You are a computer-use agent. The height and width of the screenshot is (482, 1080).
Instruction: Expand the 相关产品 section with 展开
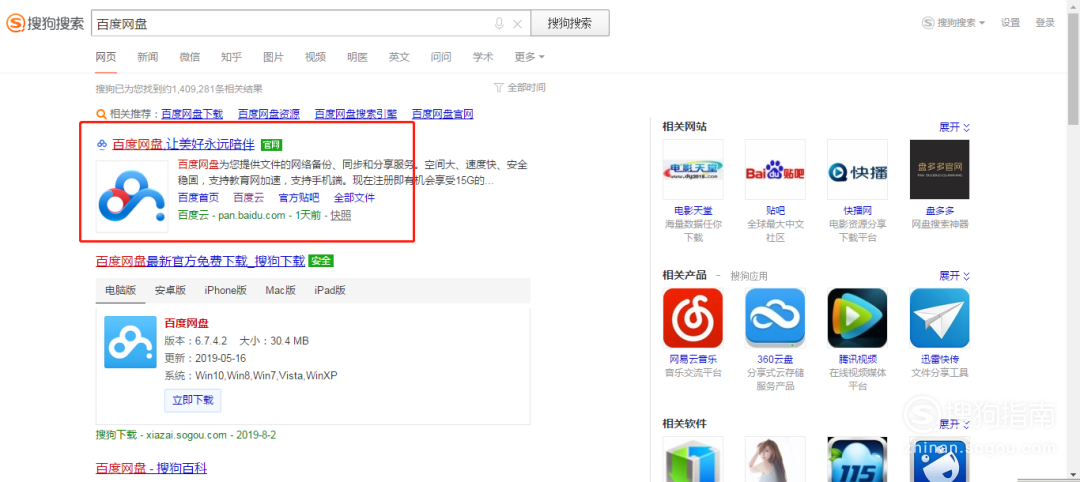pos(954,275)
